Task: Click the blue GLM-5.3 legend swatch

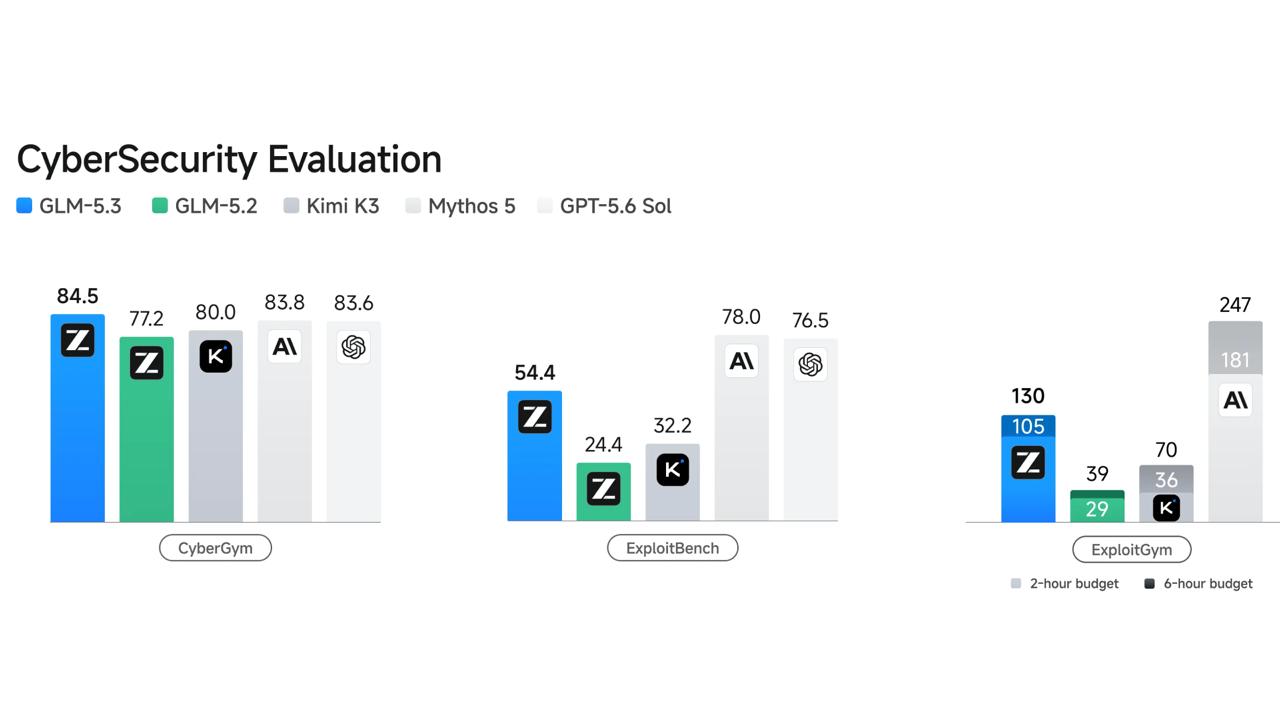Action: (25, 206)
